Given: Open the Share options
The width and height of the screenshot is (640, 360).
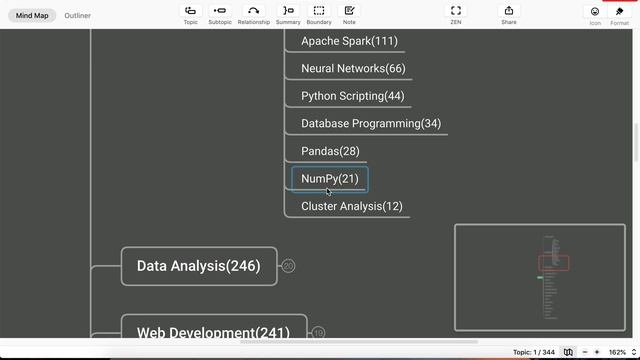Looking at the screenshot, I should coord(509,15).
